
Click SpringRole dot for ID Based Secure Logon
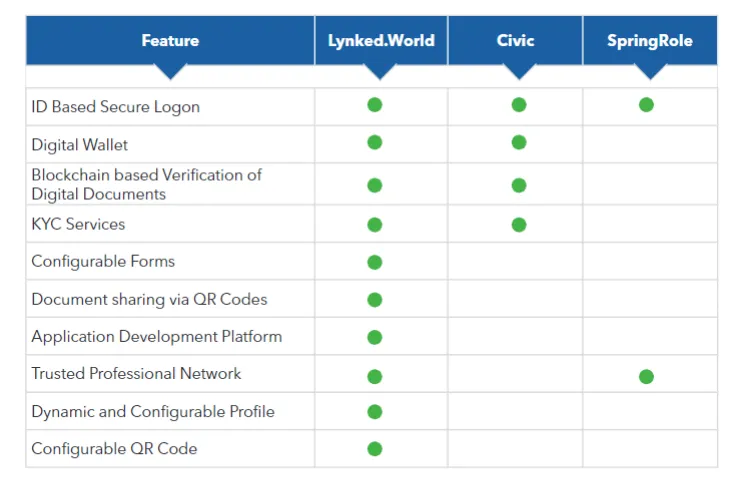coord(646,105)
